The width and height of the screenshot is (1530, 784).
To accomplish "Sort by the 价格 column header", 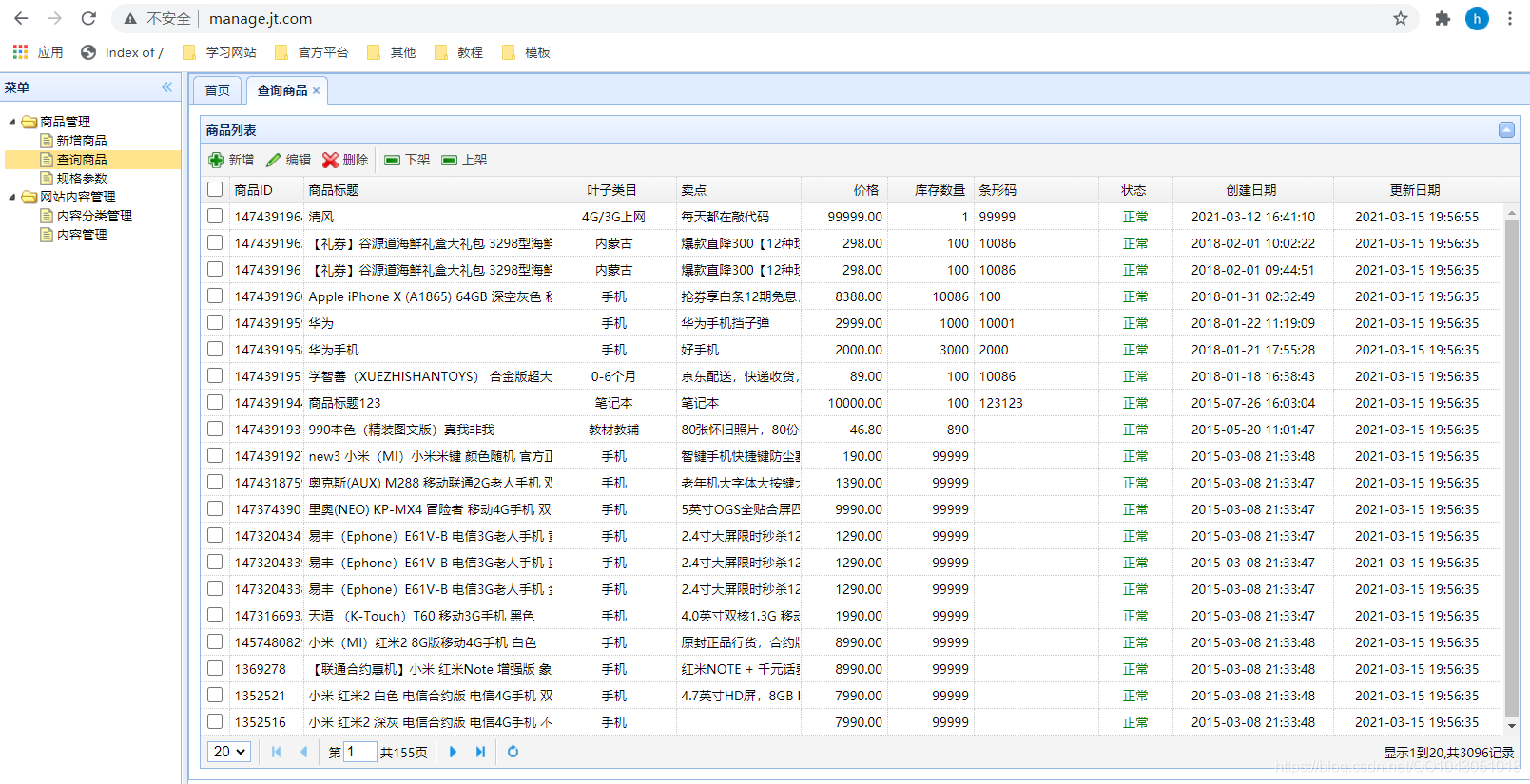I will coord(844,190).
